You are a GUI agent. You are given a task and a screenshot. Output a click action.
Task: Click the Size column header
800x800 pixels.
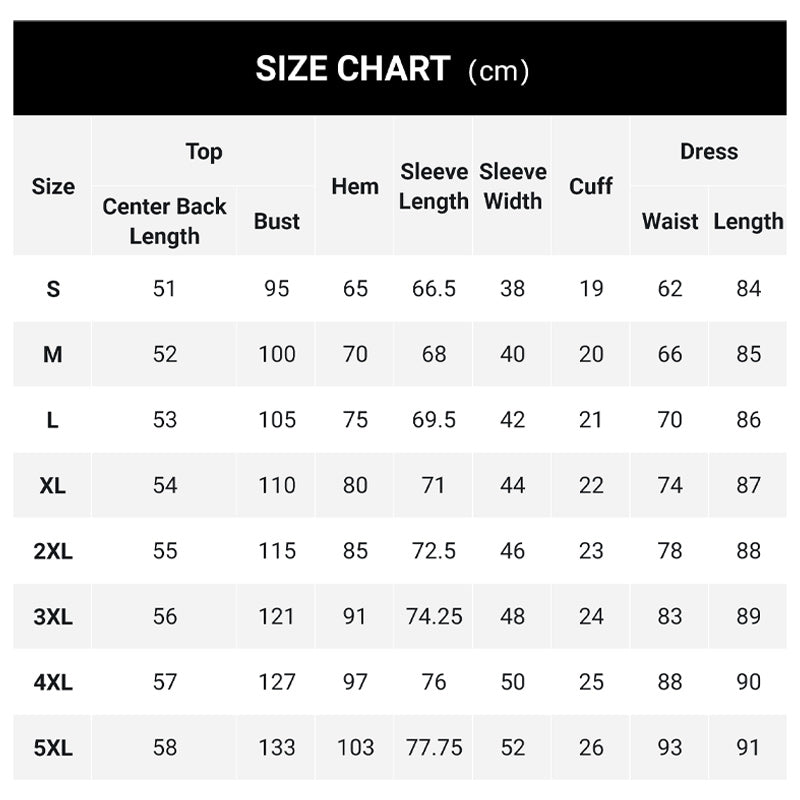pyautogui.click(x=53, y=186)
